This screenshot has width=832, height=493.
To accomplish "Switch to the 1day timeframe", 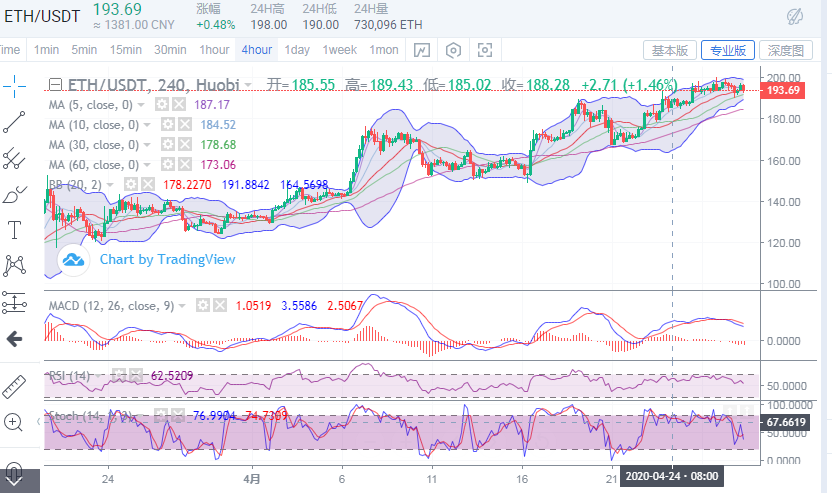I will pos(297,50).
